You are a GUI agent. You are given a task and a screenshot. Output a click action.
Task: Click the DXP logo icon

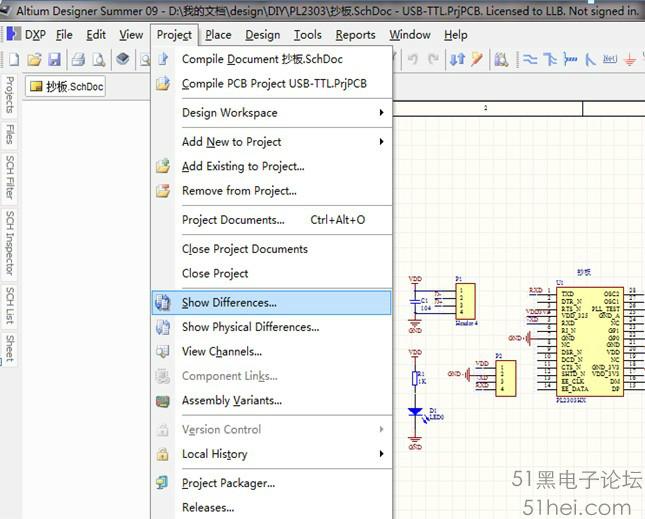click(x=13, y=34)
